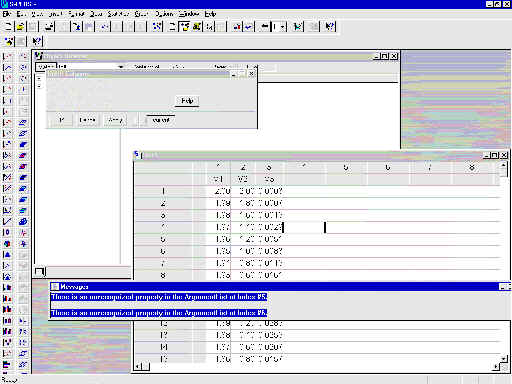Select row 8 header in data window

pyautogui.click(x=163, y=275)
